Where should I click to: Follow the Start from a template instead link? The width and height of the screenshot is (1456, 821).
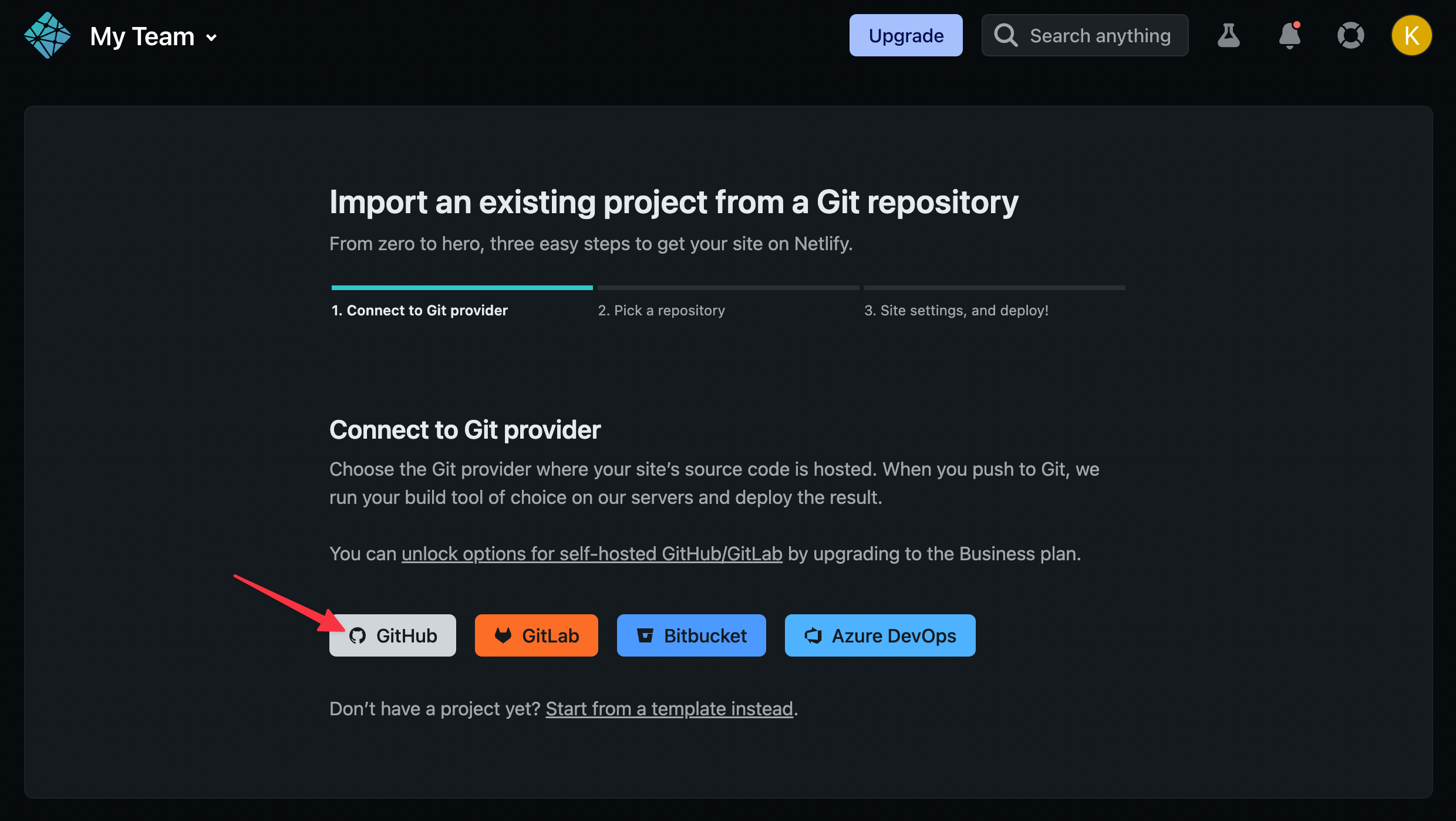[669, 709]
